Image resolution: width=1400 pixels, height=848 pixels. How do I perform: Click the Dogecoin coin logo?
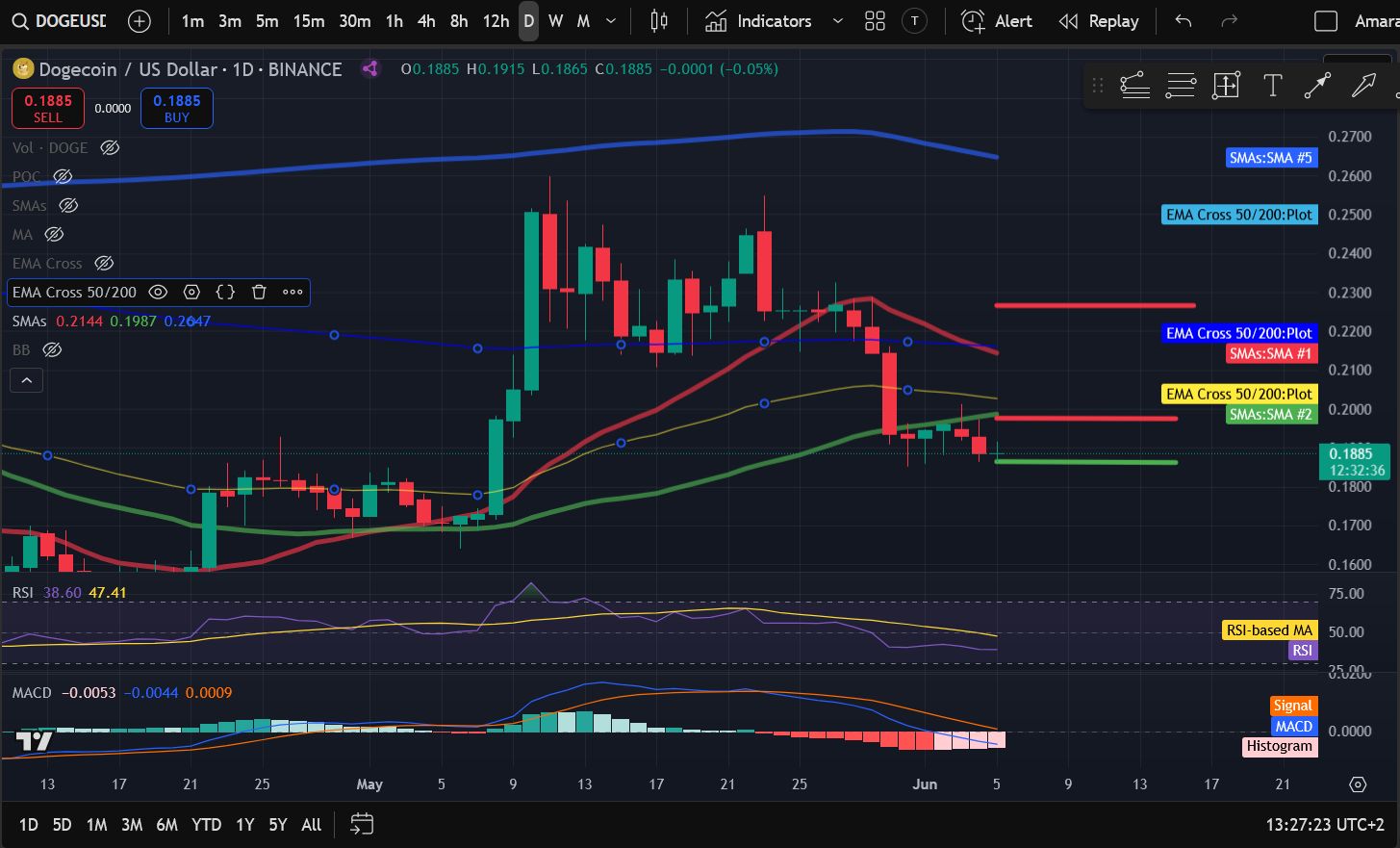point(23,69)
